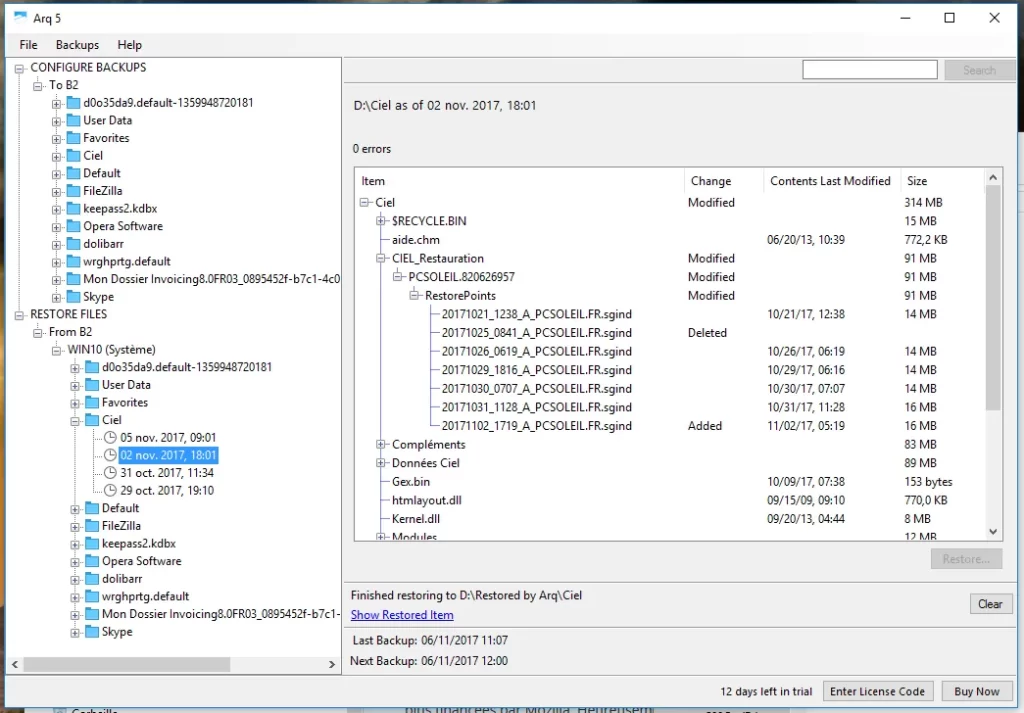Select the htmlayout.dll file row

pos(426,500)
